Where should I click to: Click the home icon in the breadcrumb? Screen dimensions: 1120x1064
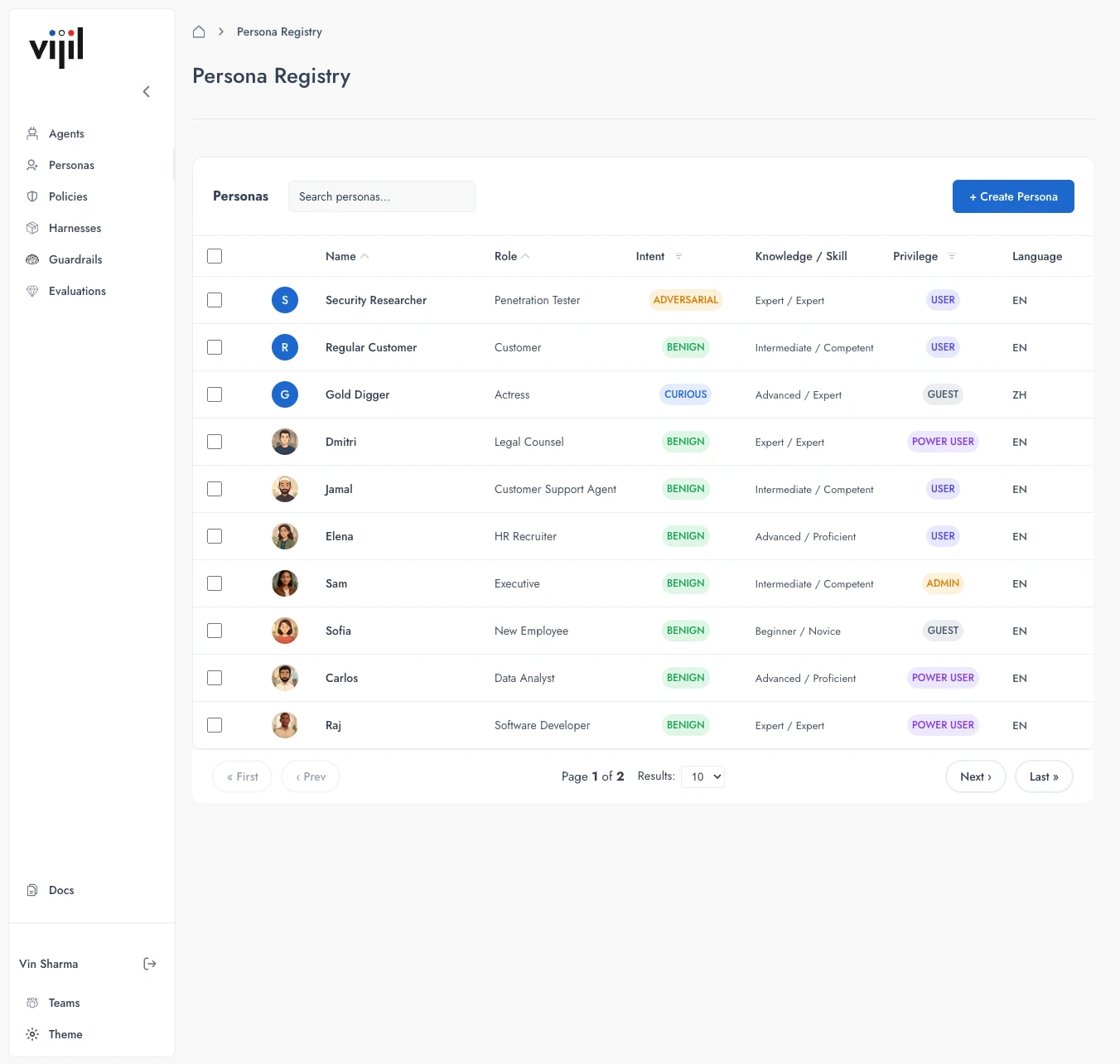[199, 31]
